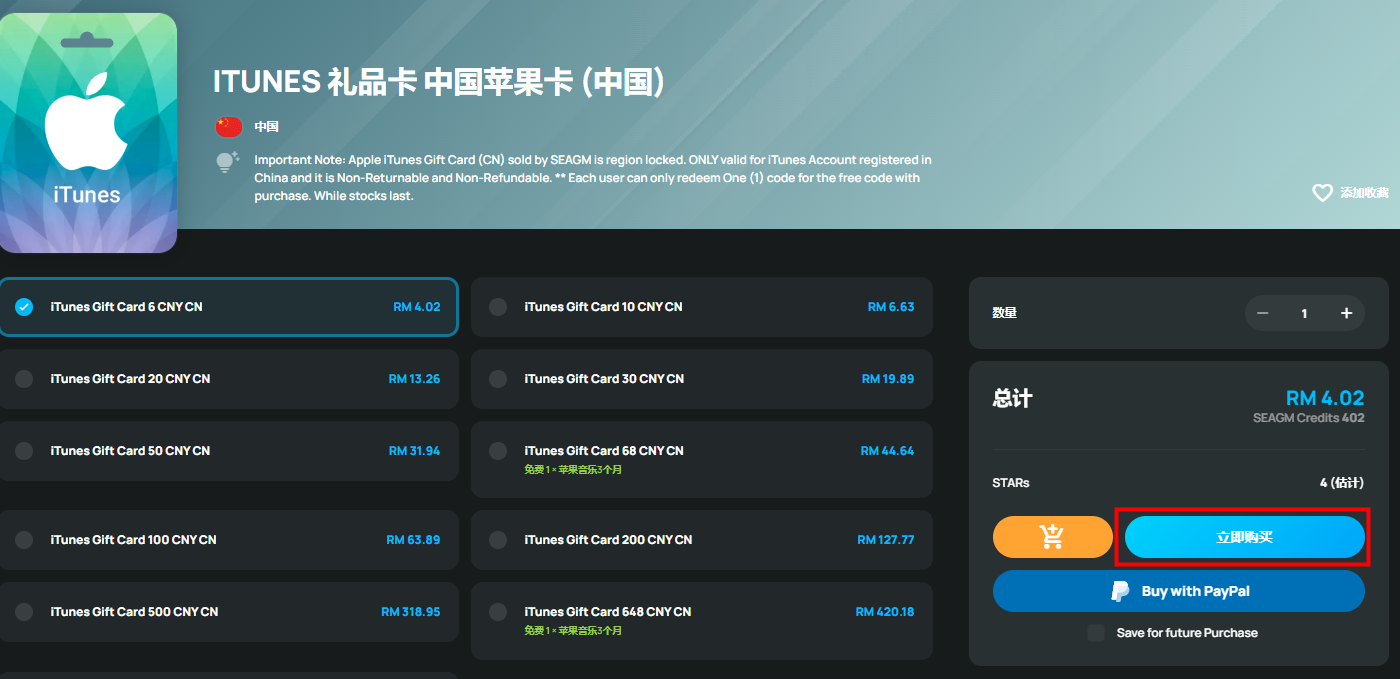The width and height of the screenshot is (1400, 679).
Task: Click the RM 31.94 price
Action: (x=415, y=451)
